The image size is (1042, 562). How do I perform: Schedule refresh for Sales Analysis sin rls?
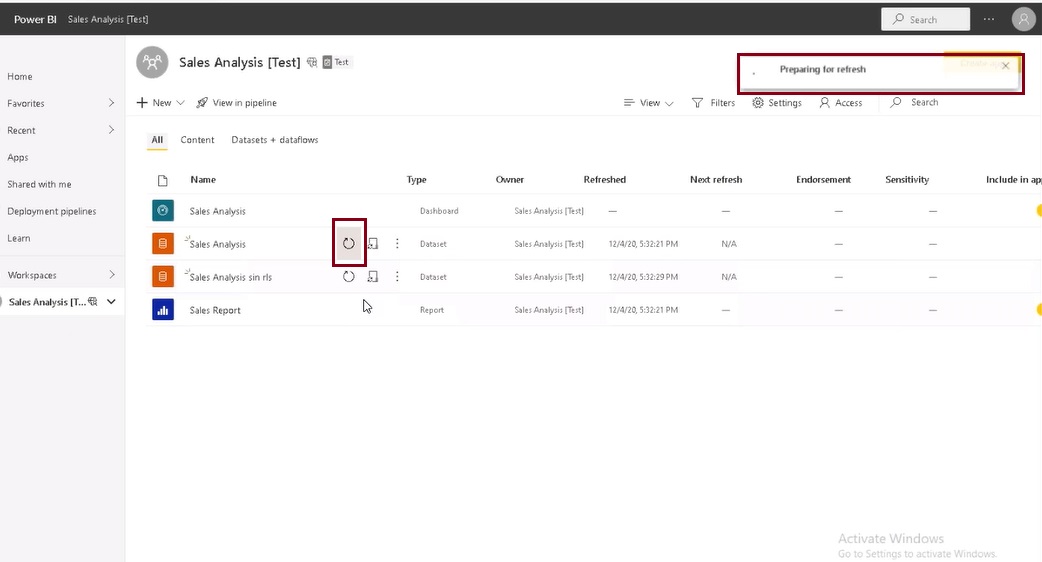pyautogui.click(x=373, y=277)
